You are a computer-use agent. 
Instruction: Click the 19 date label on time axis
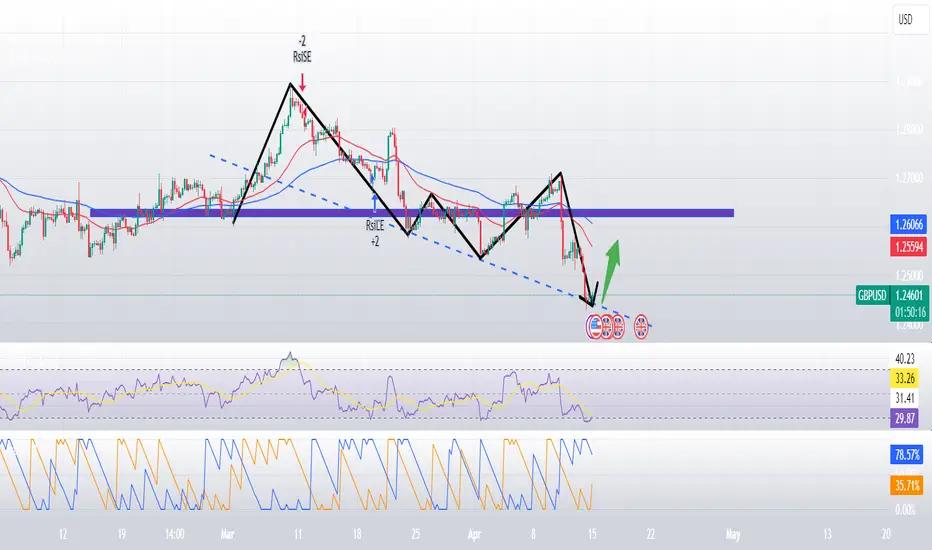(x=121, y=535)
